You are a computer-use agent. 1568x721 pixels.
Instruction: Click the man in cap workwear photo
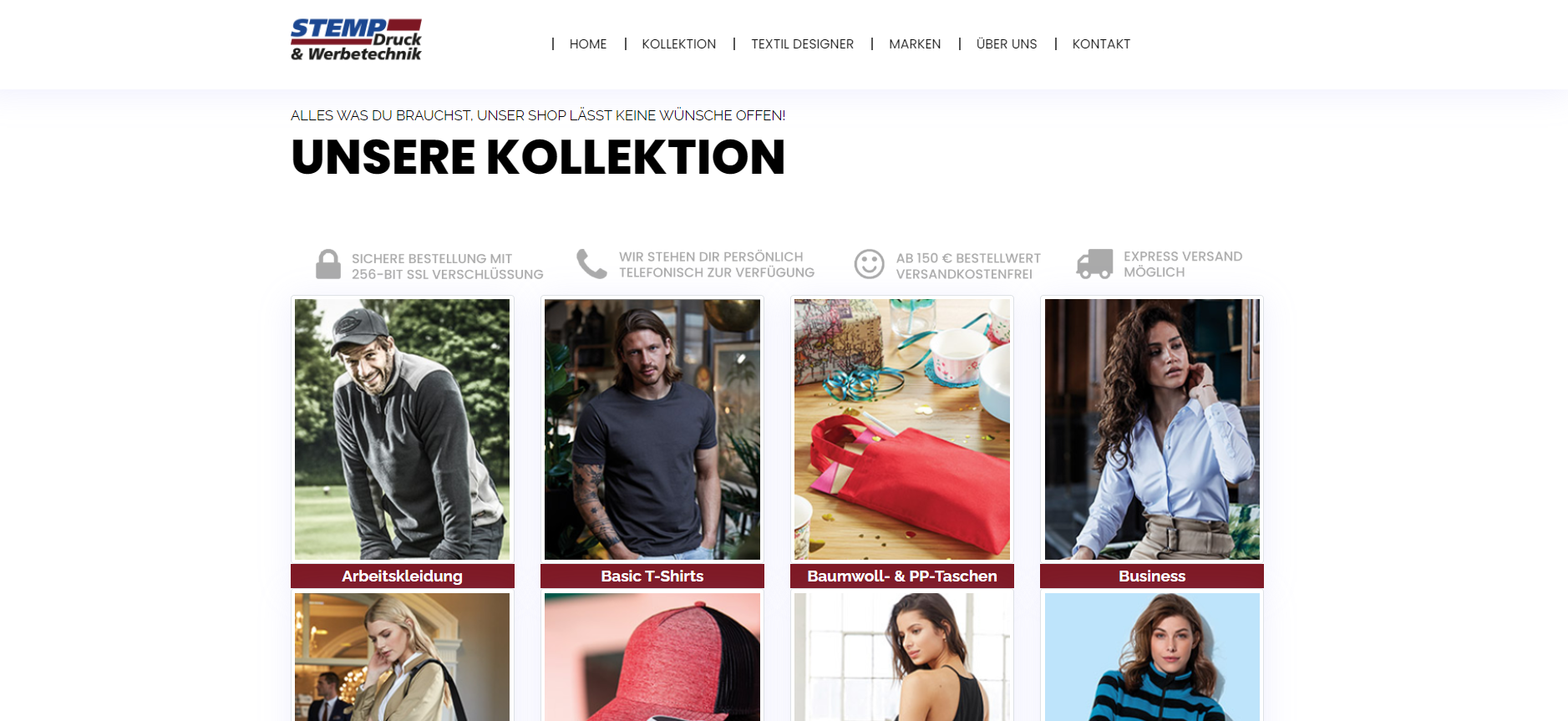click(x=402, y=429)
